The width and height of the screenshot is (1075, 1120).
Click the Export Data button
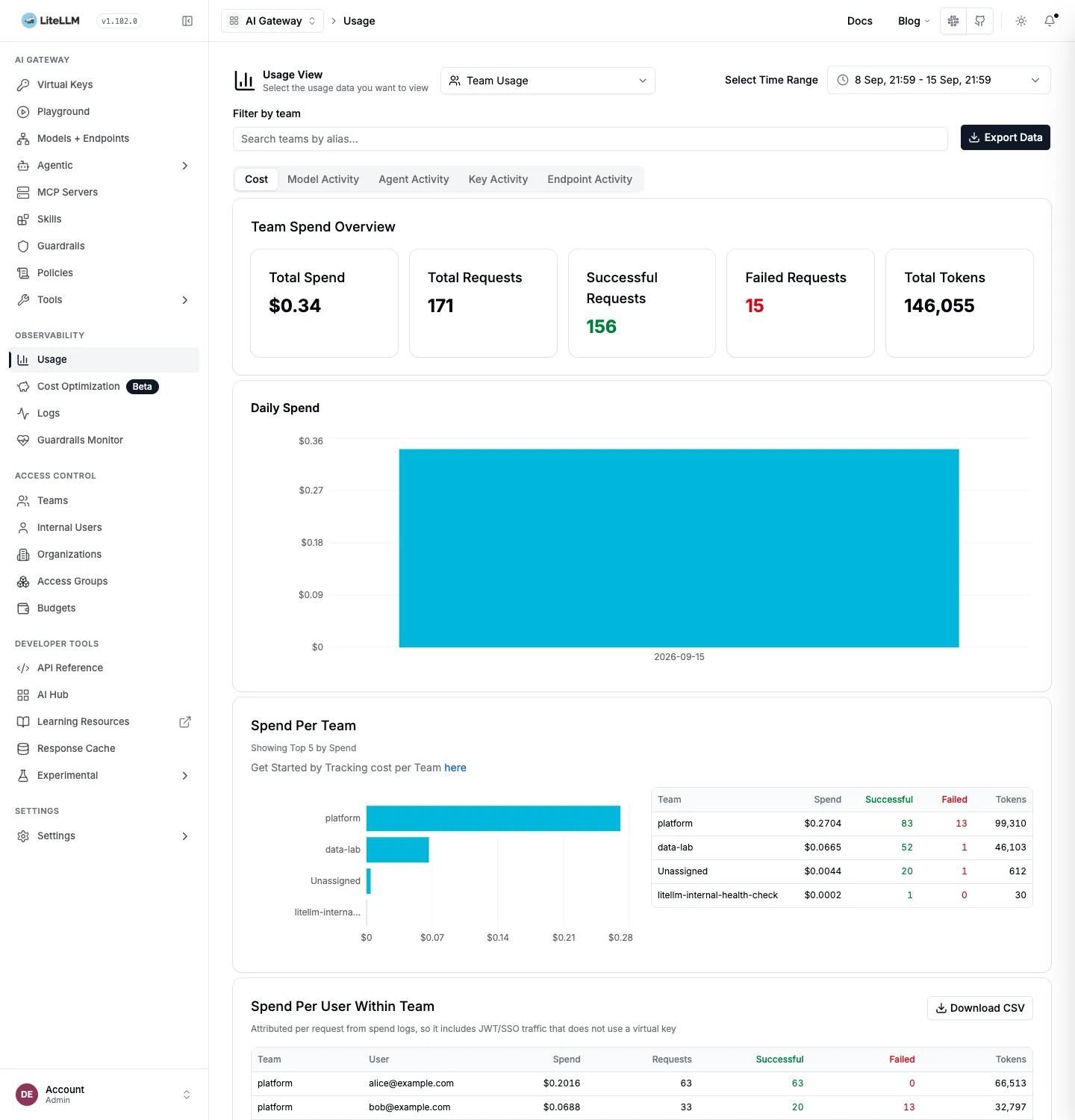pos(1005,137)
